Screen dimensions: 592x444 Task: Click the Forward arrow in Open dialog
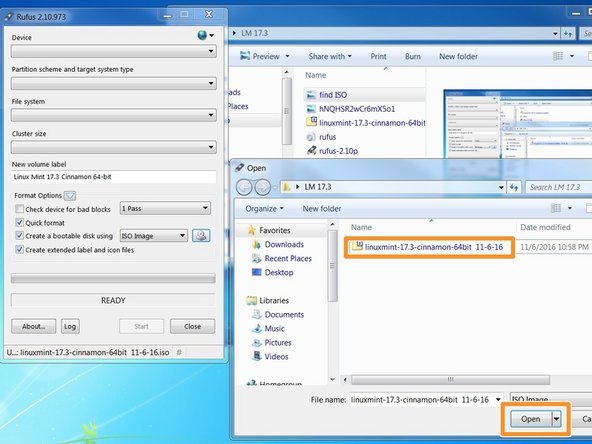[262, 187]
